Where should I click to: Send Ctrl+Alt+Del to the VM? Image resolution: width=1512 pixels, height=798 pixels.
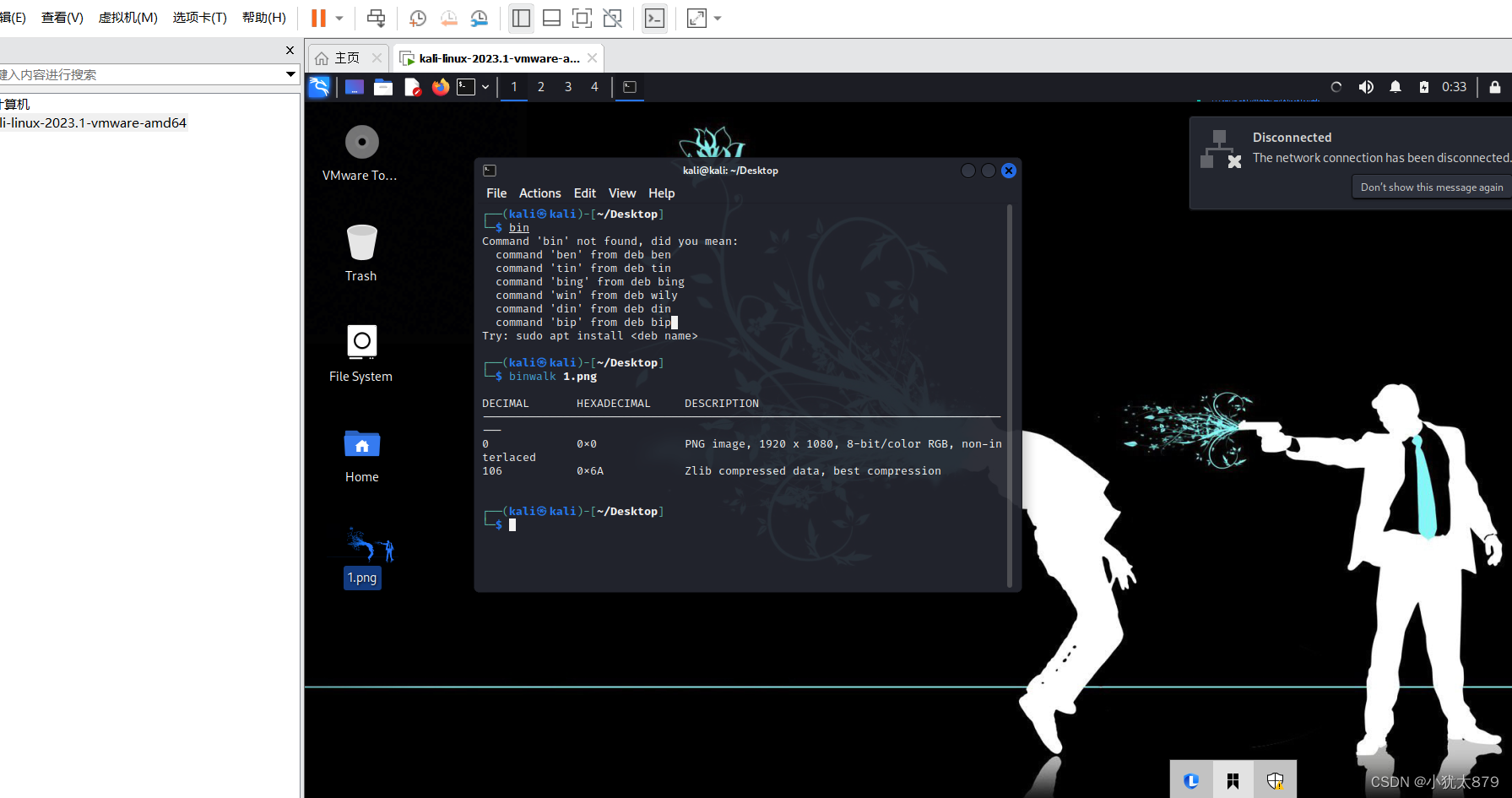click(377, 18)
